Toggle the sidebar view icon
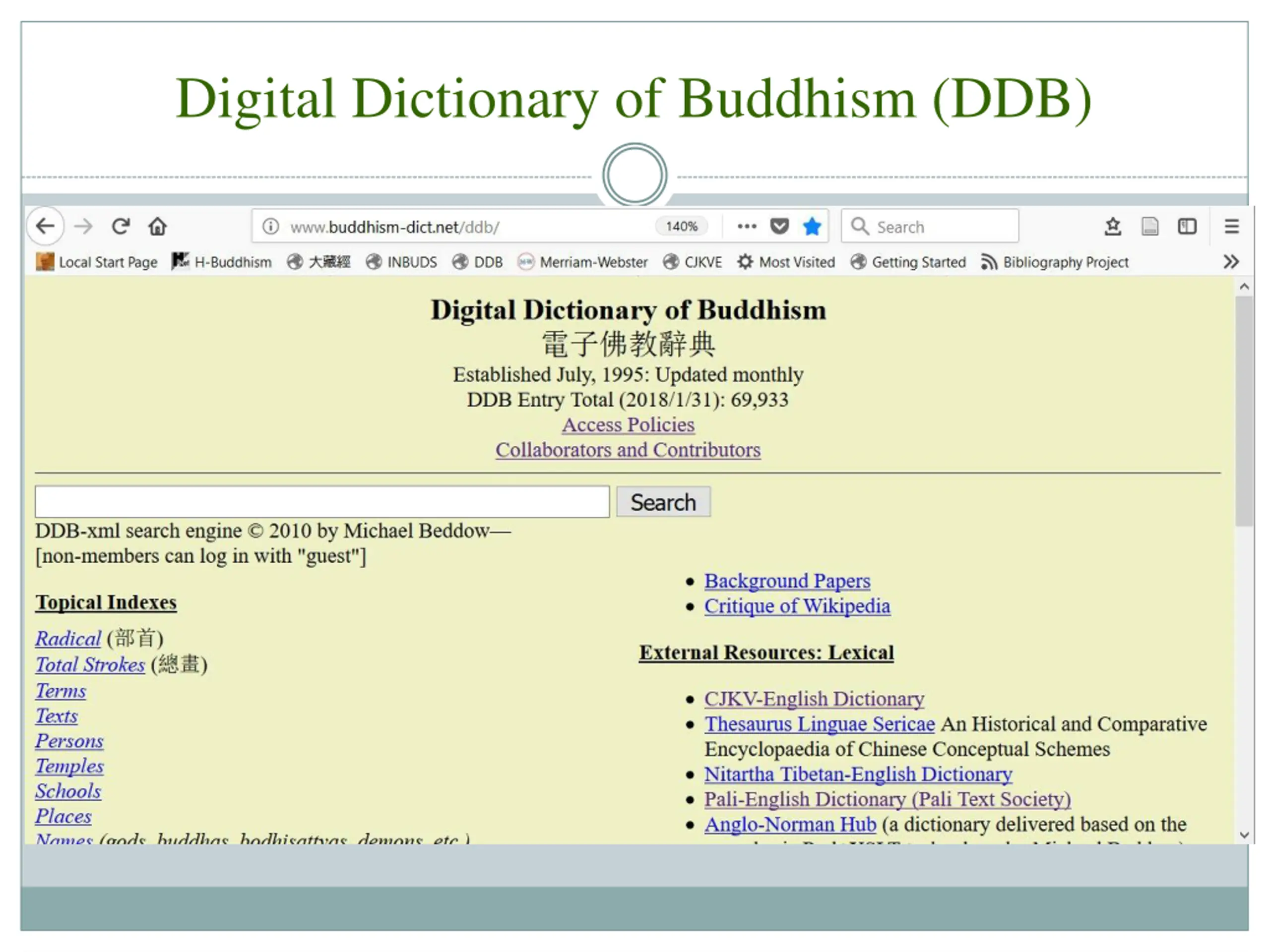The image size is (1270, 952). coord(1187,226)
